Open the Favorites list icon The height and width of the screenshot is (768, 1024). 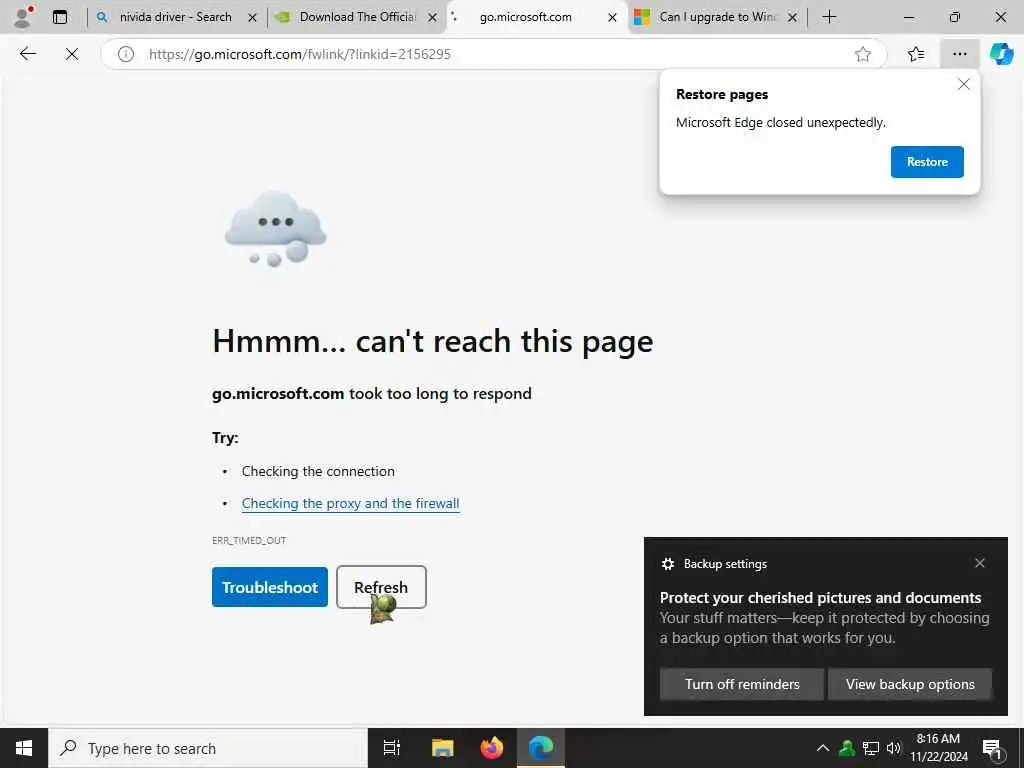[x=916, y=54]
